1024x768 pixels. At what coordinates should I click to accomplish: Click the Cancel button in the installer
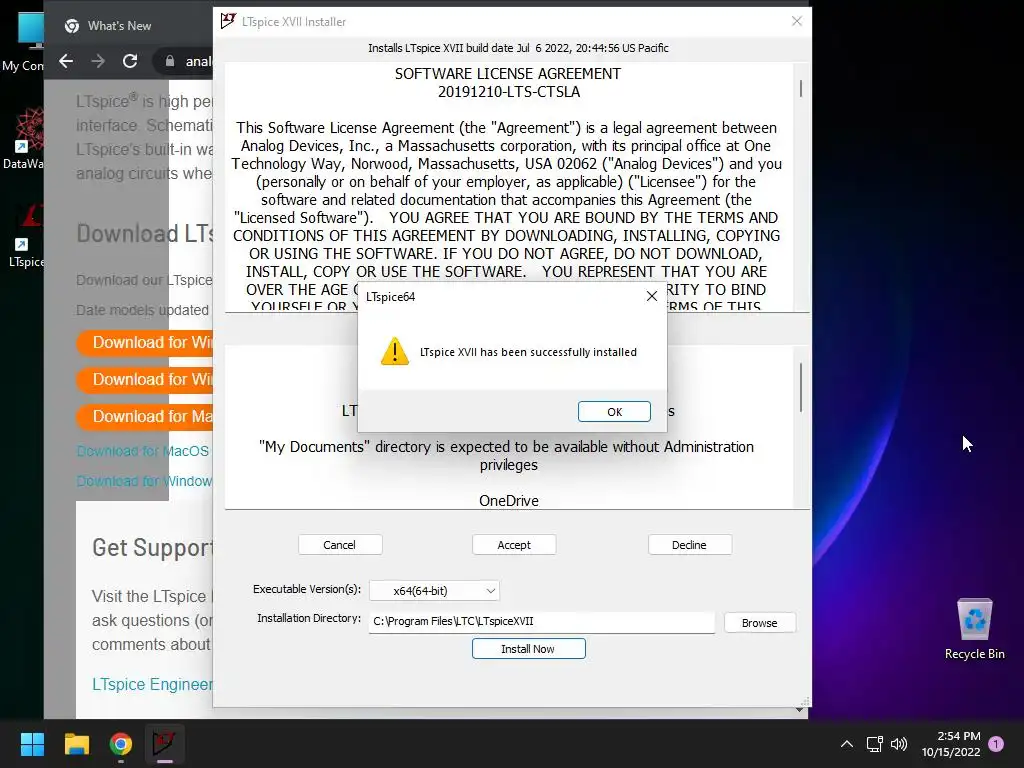tap(340, 545)
